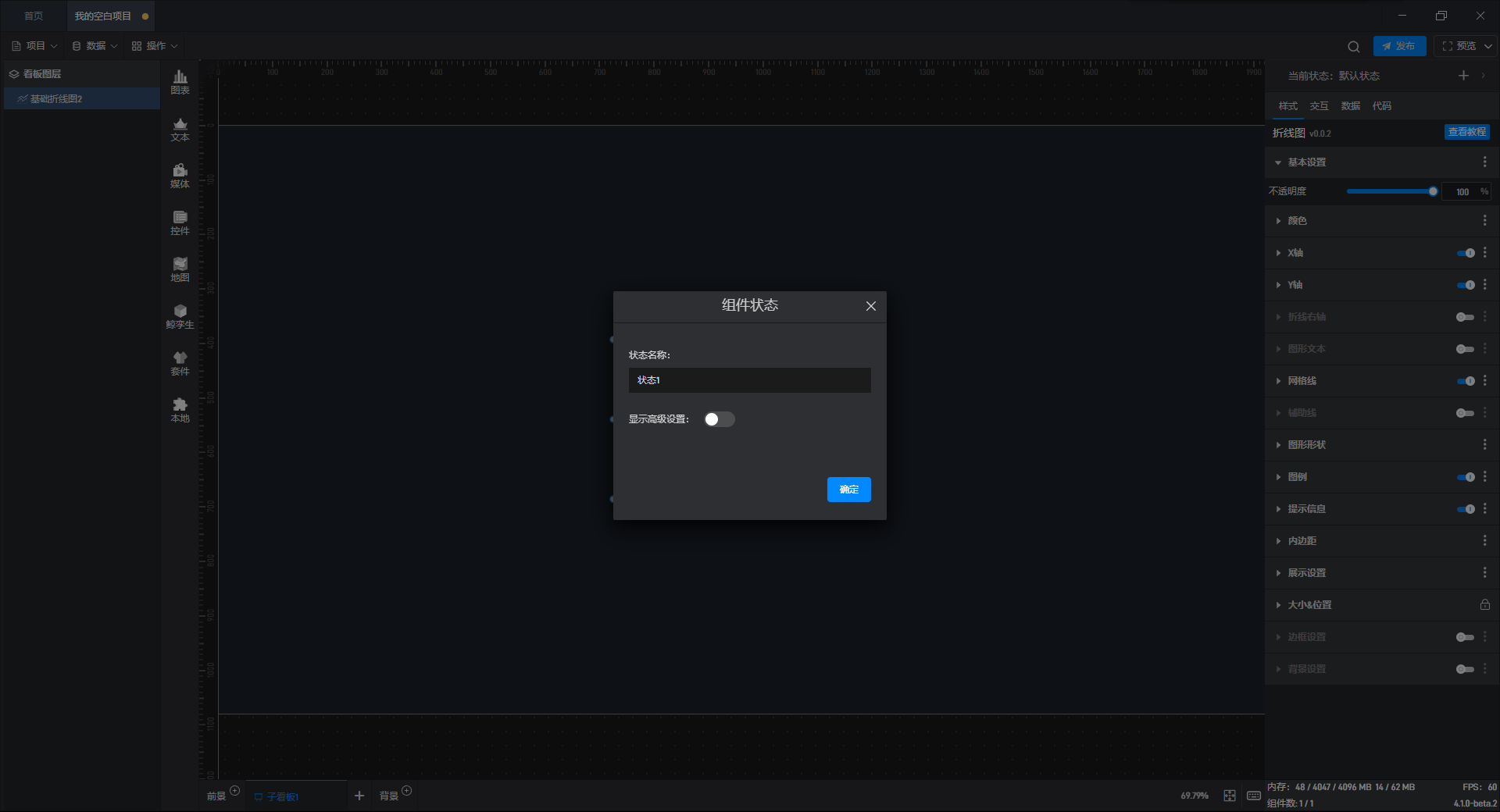The width and height of the screenshot is (1500, 812).
Task: Add a new component state with plus icon
Action: tap(1463, 75)
